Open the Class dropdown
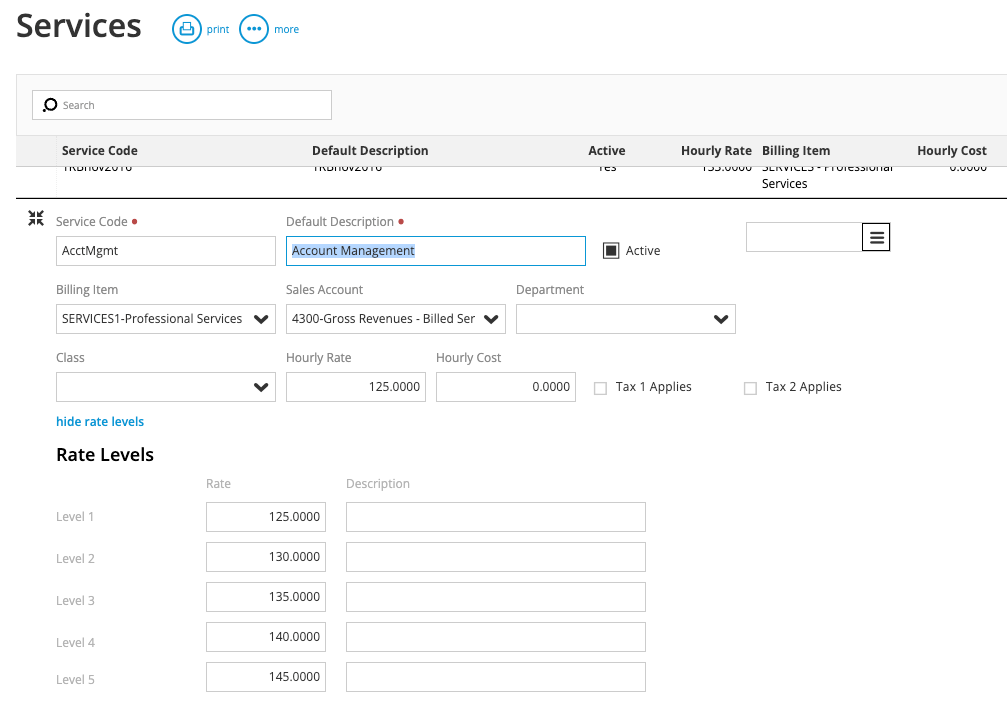The image size is (1007, 702). [261, 387]
